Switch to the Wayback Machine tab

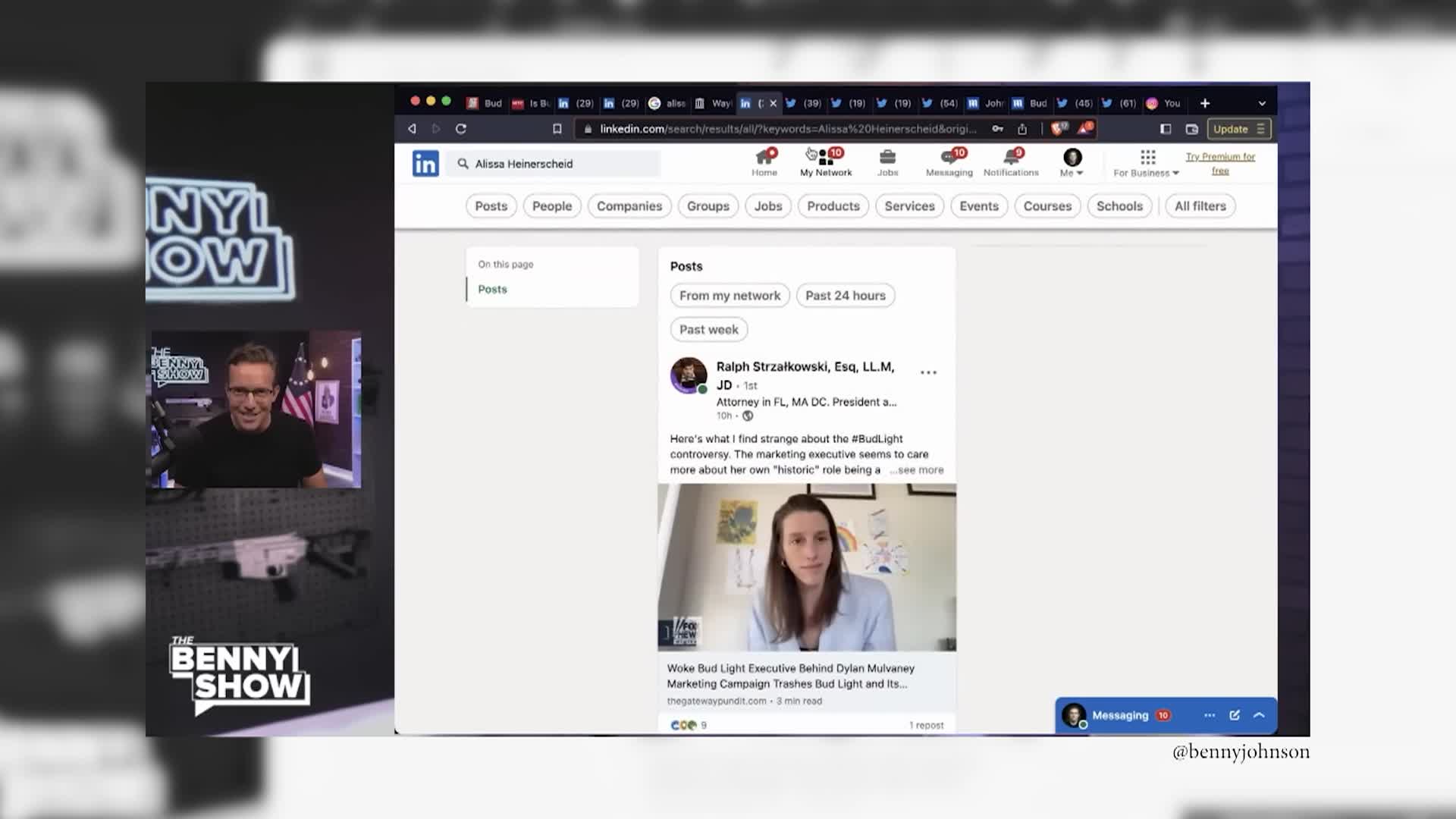pos(713,103)
